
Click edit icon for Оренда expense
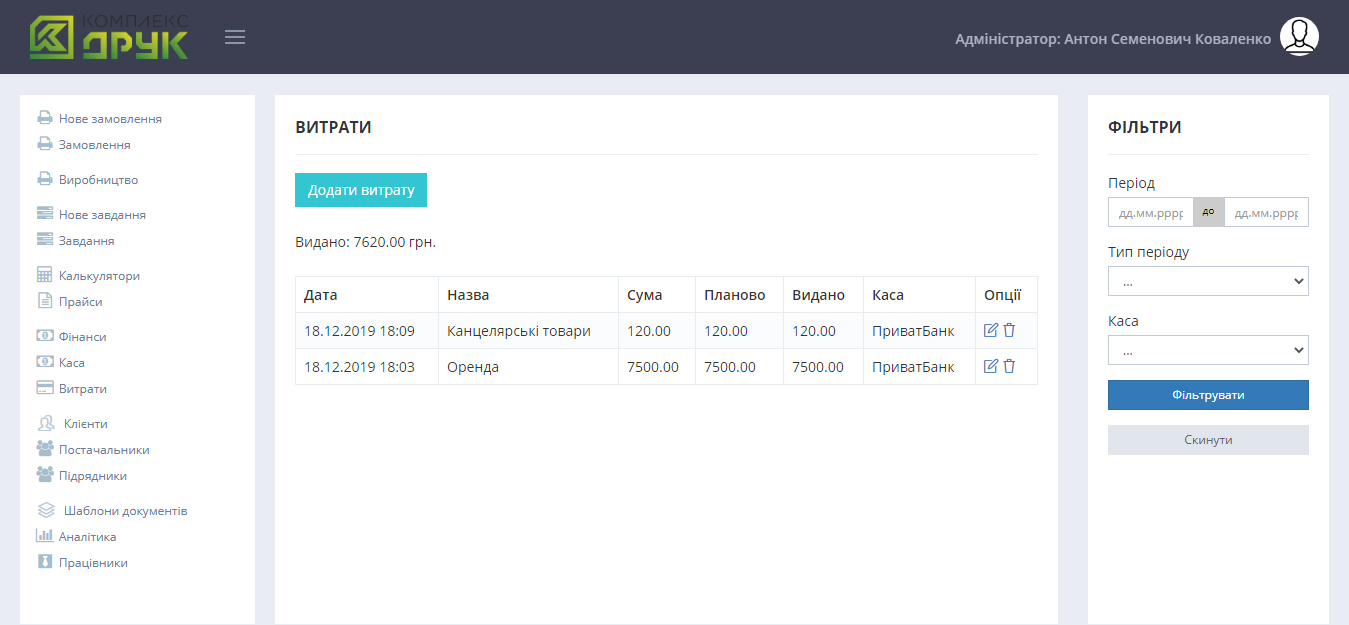coord(991,366)
